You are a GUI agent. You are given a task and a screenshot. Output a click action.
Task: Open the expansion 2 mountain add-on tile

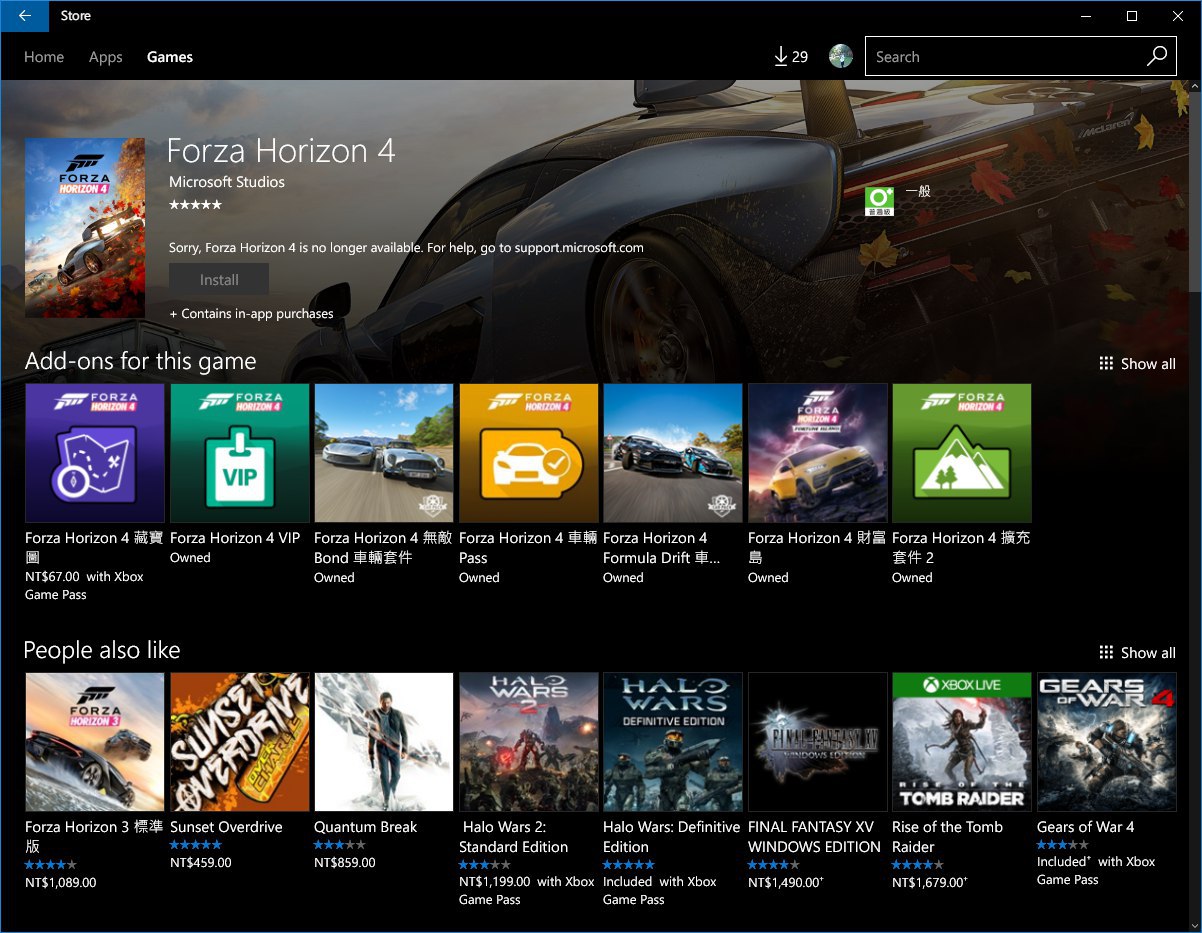961,453
